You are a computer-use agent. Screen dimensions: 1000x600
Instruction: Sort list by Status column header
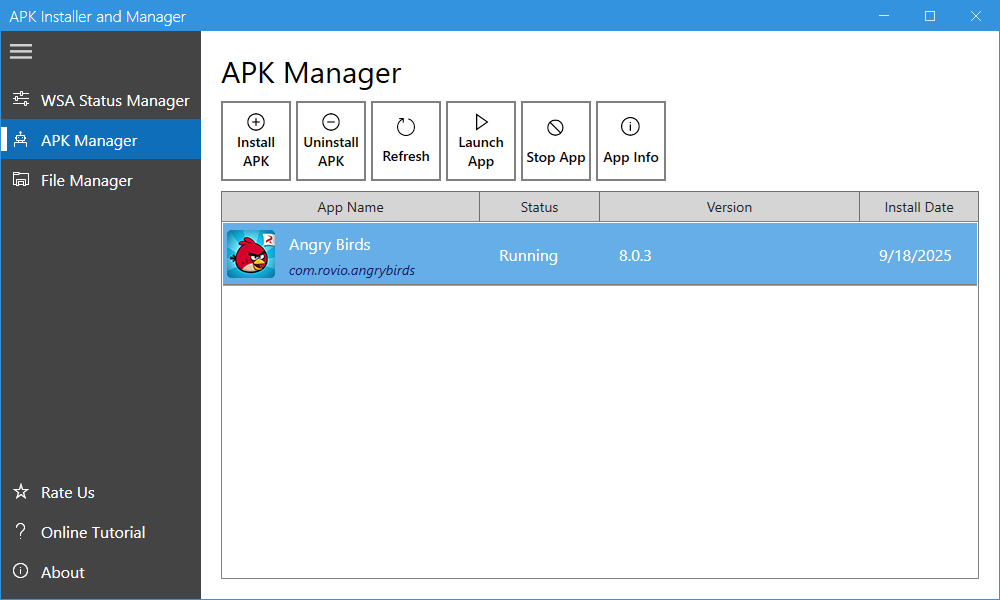(539, 207)
